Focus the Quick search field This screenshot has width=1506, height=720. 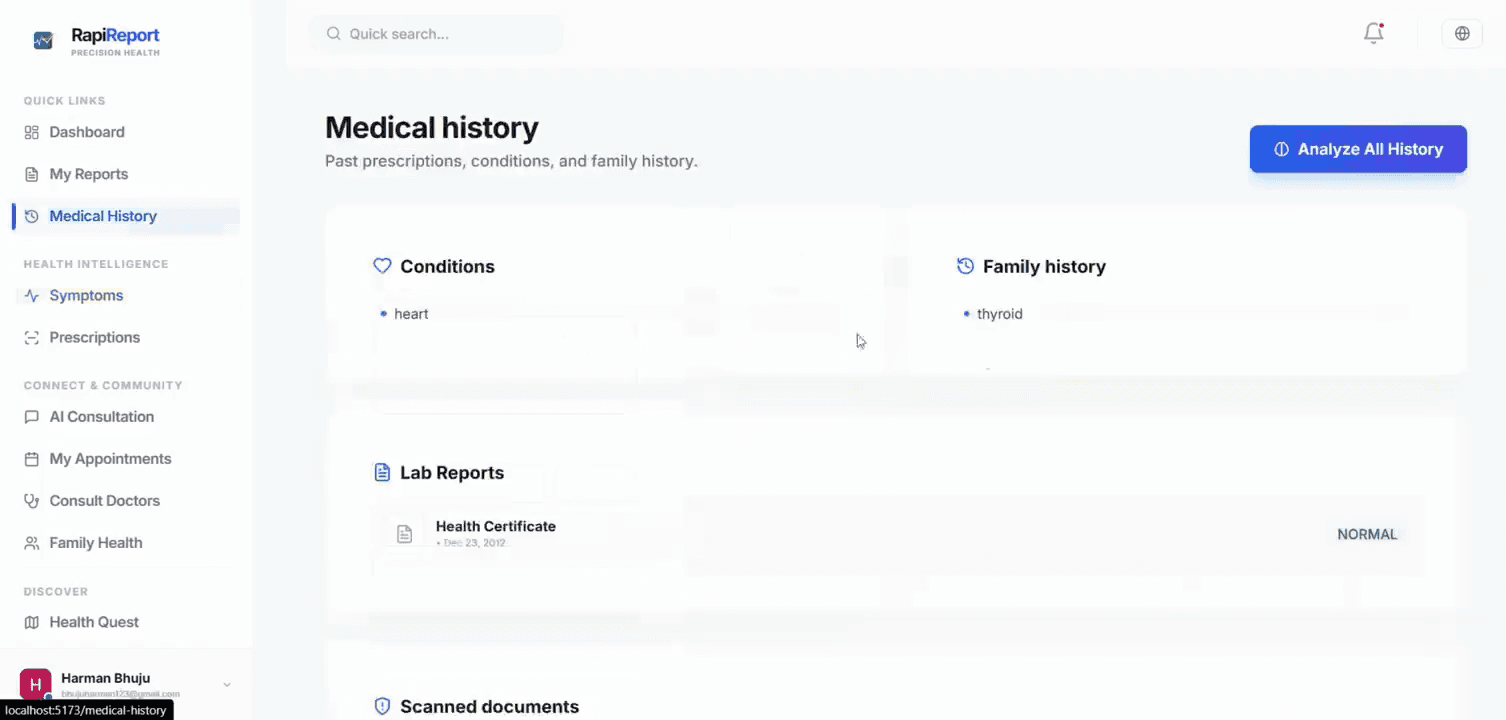[x=437, y=34]
